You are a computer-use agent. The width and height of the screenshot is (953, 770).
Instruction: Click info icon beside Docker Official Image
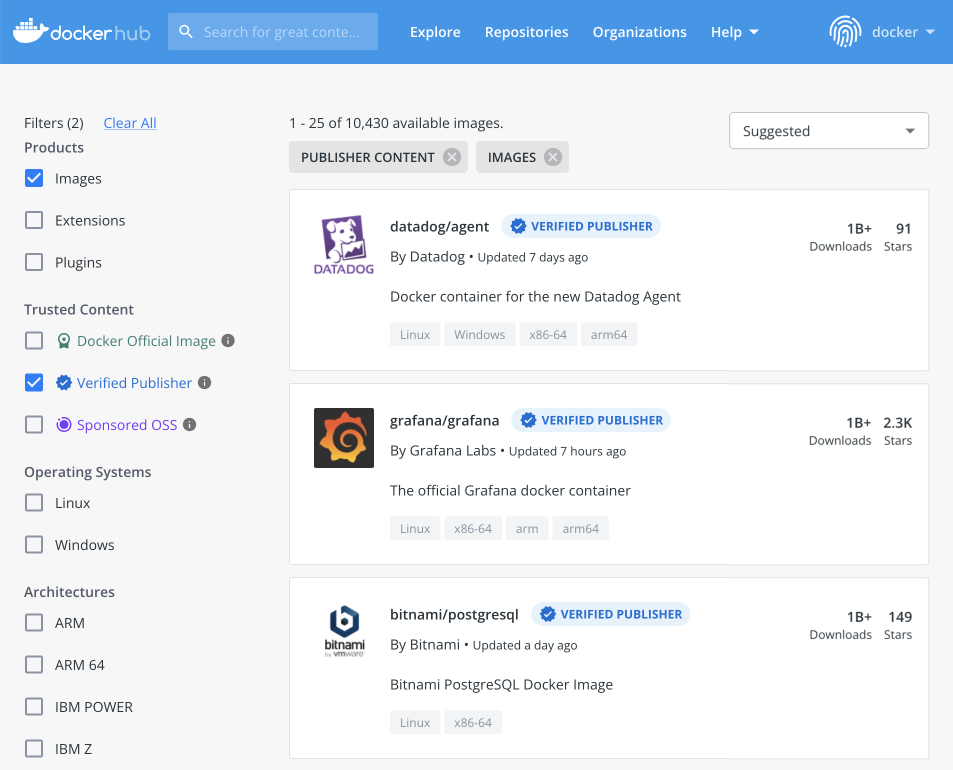click(228, 341)
